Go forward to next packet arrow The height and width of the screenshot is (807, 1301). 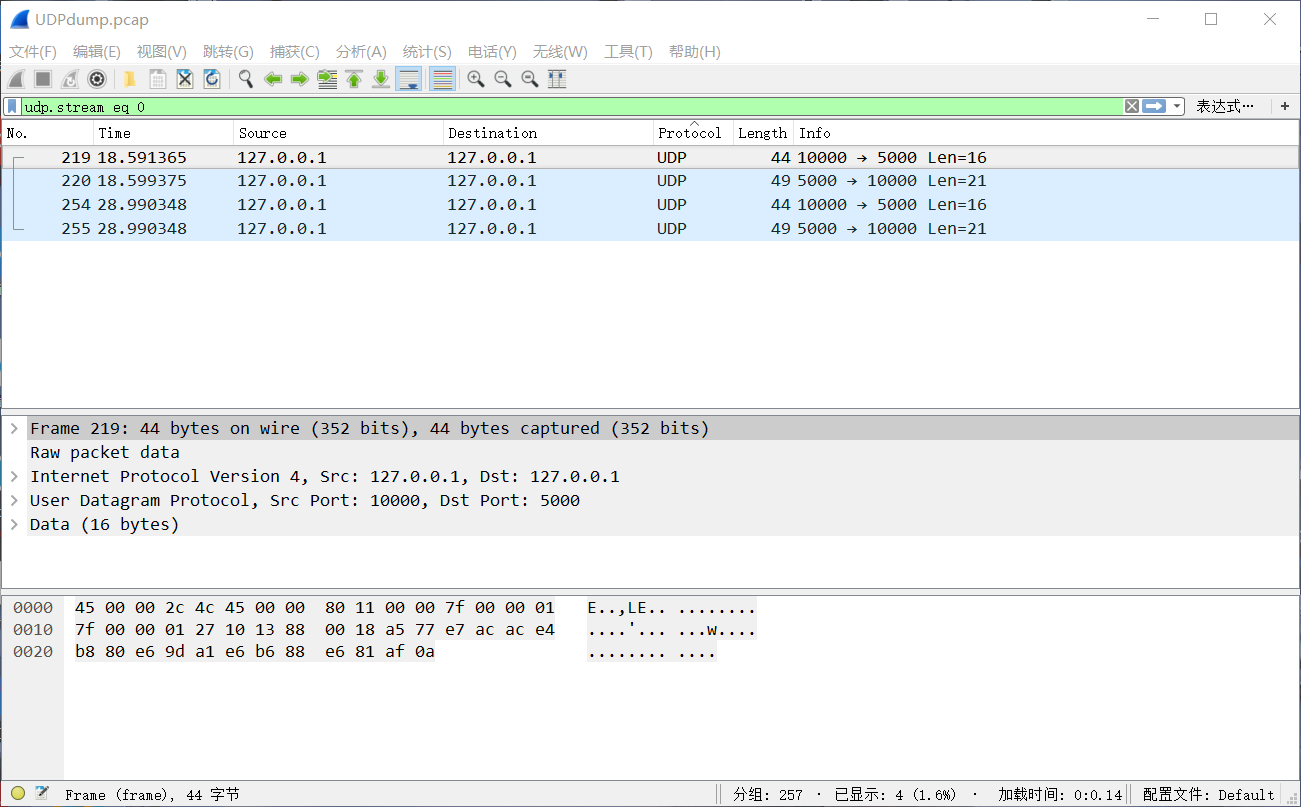coord(299,79)
